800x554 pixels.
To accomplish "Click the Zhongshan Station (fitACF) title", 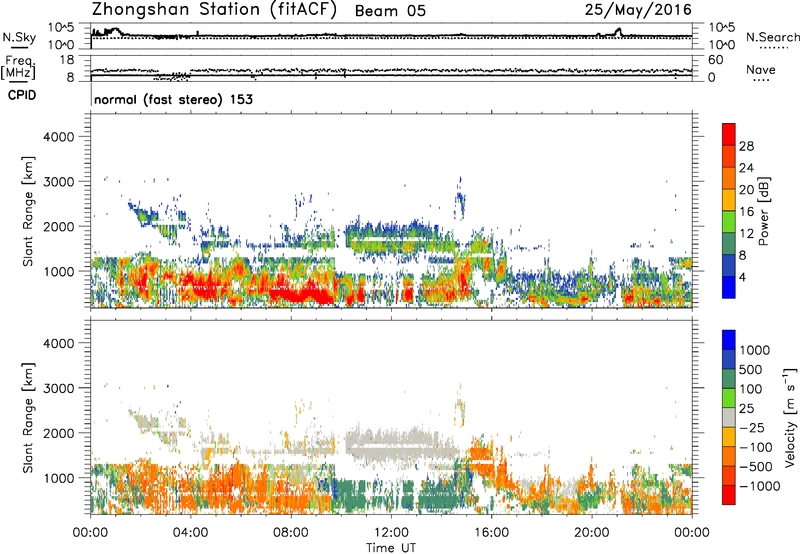I will (x=214, y=10).
